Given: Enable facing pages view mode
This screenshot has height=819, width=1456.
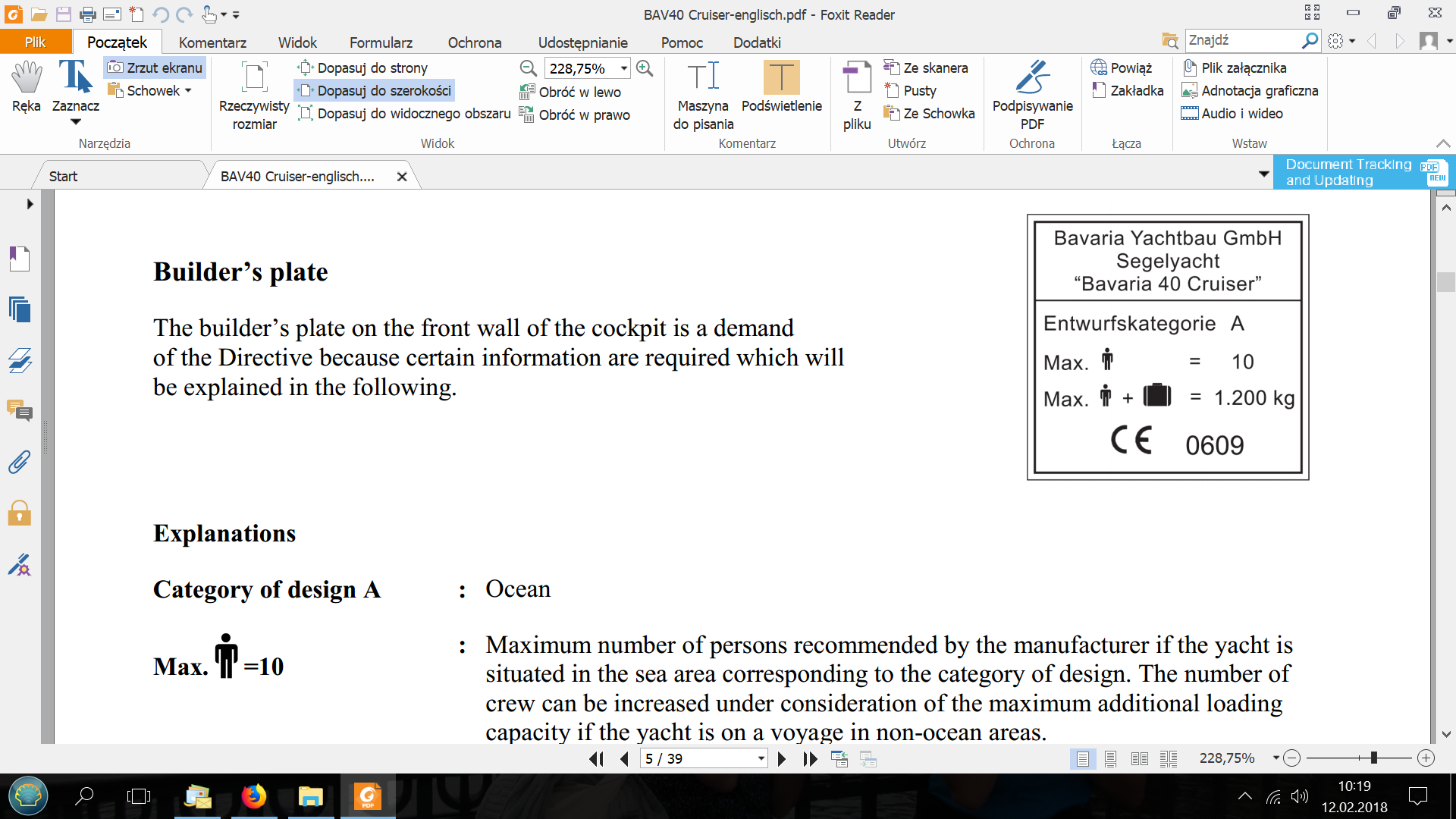Looking at the screenshot, I should (1139, 758).
